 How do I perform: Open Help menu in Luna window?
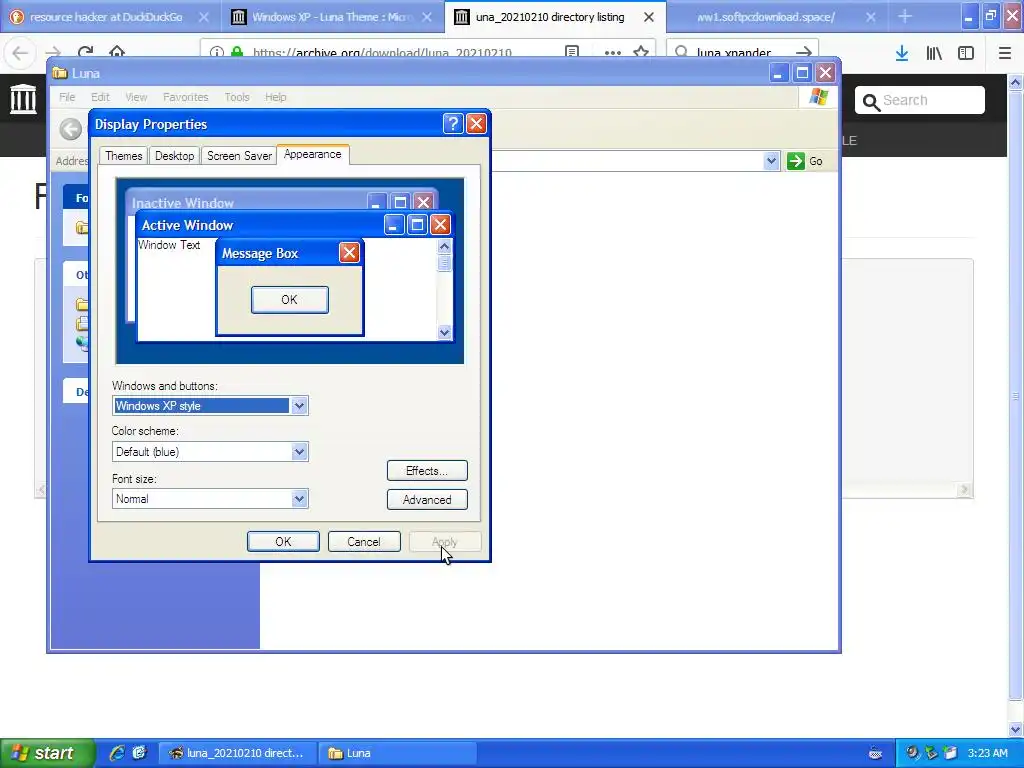tap(275, 97)
